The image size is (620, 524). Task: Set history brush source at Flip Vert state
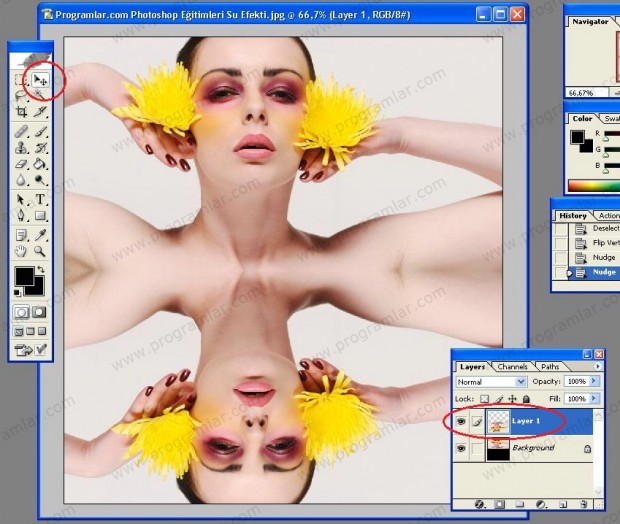pos(561,243)
